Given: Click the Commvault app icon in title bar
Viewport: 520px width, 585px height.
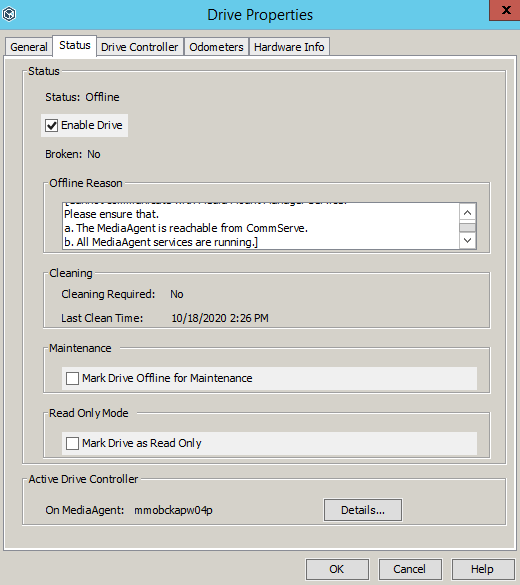Looking at the screenshot, I should pyautogui.click(x=9, y=14).
